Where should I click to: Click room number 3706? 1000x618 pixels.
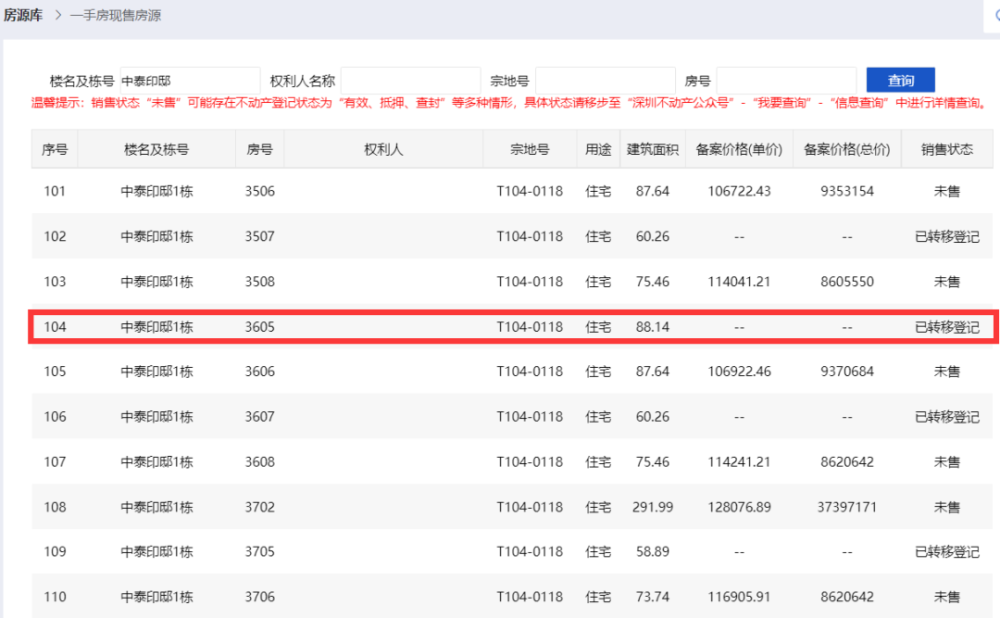[x=260, y=597]
